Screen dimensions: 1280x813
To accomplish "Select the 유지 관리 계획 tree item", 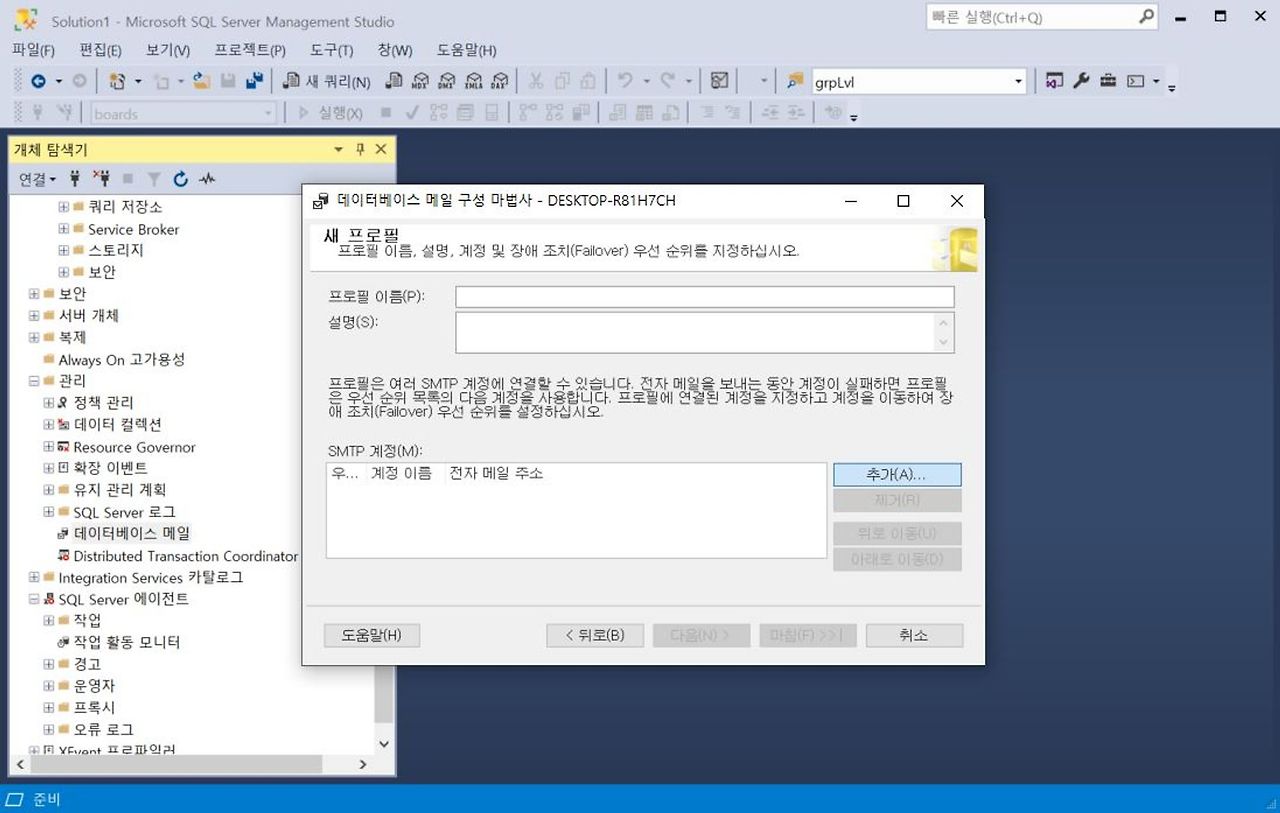I will pyautogui.click(x=120, y=490).
